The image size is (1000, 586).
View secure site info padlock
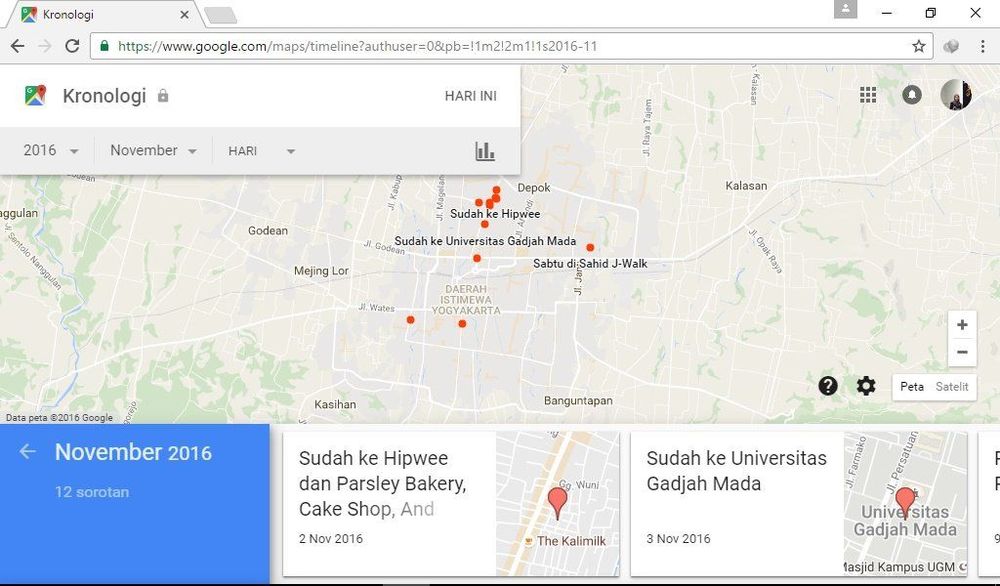[105, 46]
